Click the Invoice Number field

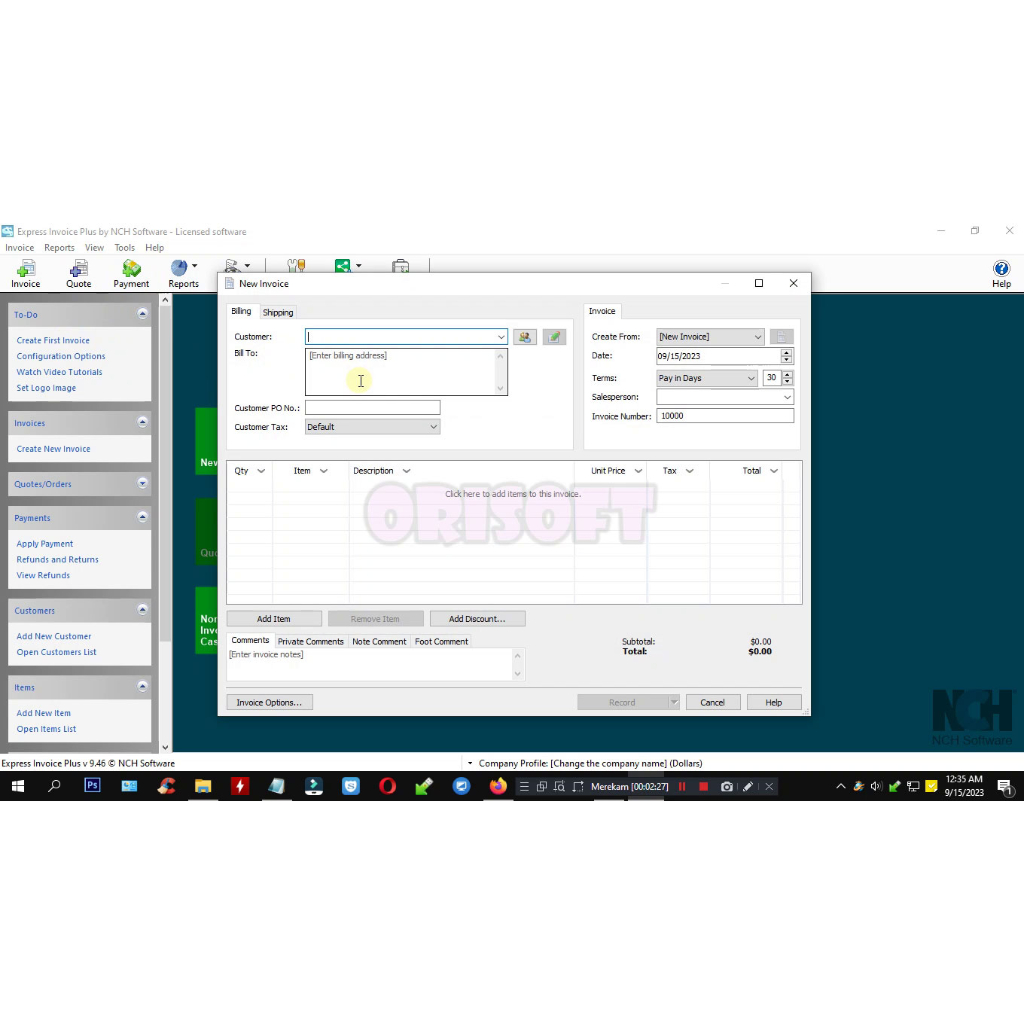725,416
